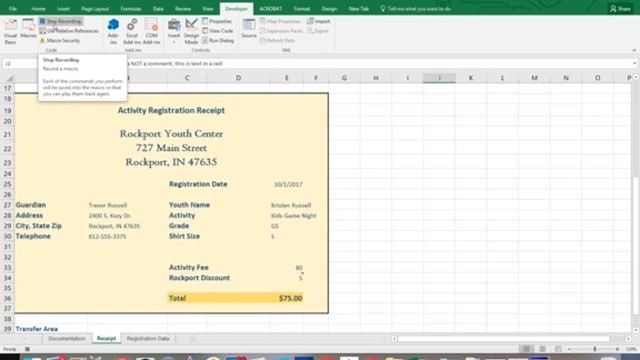Select the 10/1/2017 registration date cell
The image size is (640, 360).
pyautogui.click(x=288, y=184)
